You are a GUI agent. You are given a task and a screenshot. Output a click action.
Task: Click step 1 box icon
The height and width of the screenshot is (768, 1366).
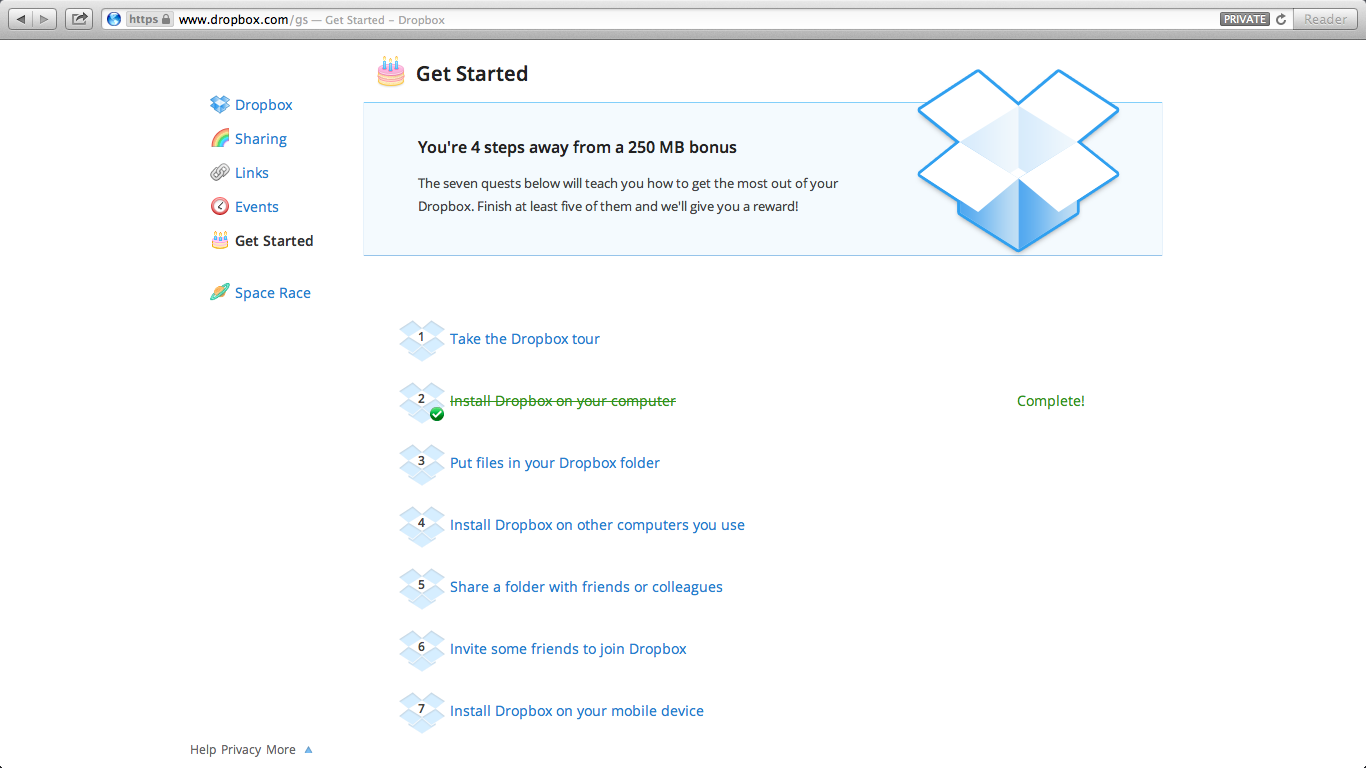coord(422,340)
